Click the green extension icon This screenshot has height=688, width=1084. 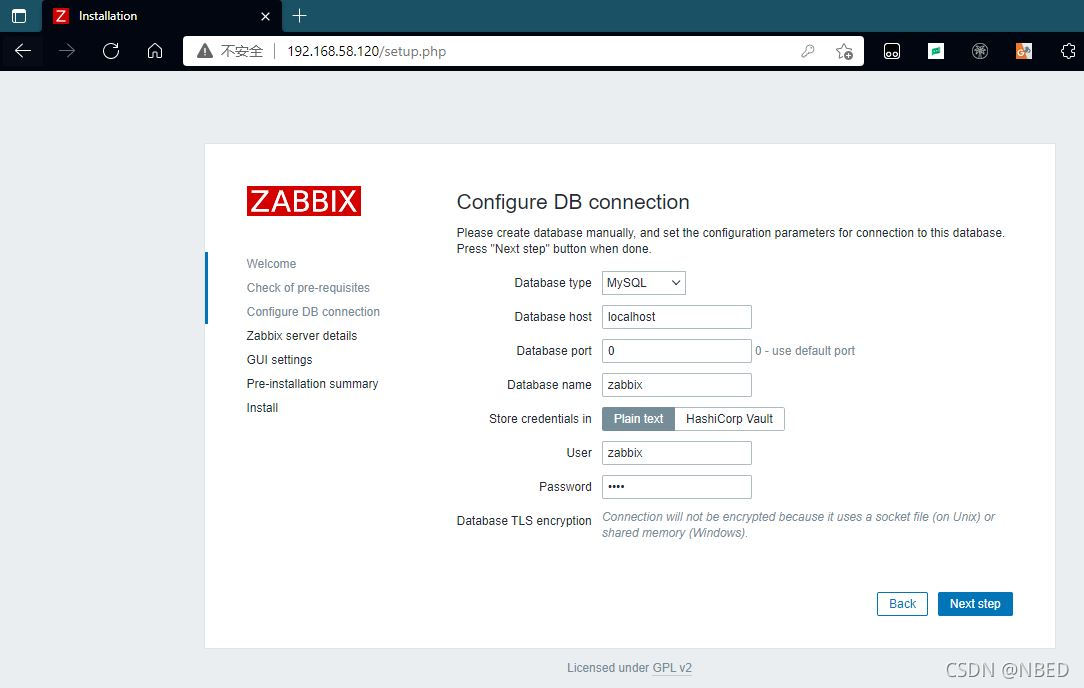point(936,50)
